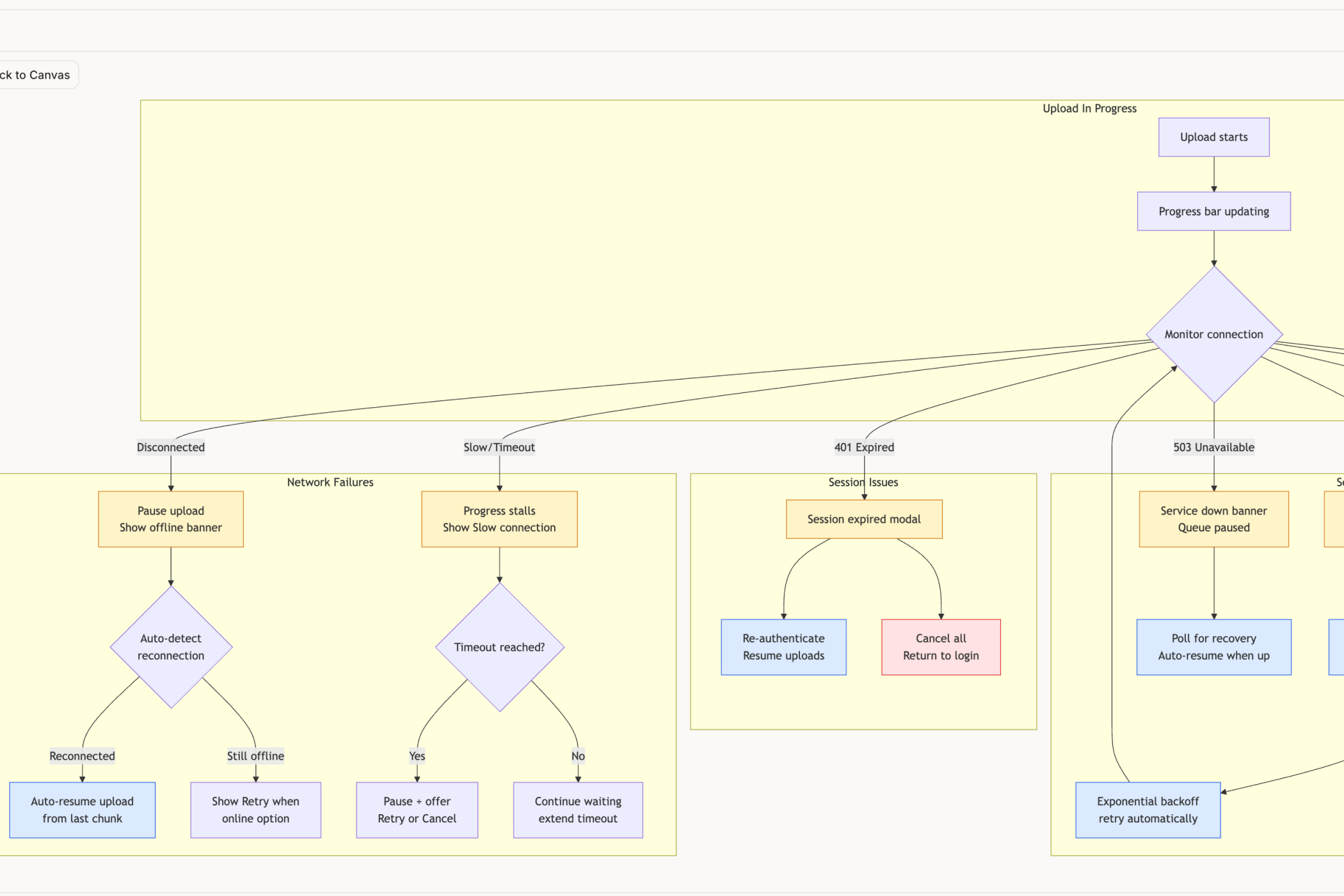
Task: Click the Slow/Timeout edge label
Action: coord(499,447)
